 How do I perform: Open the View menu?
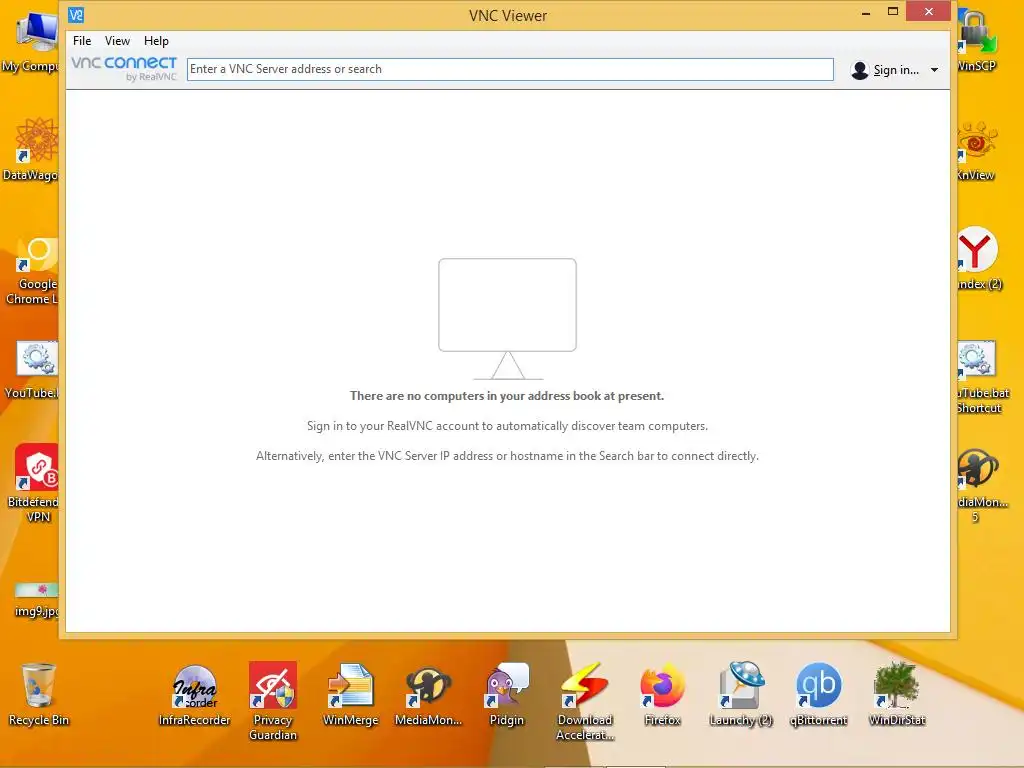point(117,40)
